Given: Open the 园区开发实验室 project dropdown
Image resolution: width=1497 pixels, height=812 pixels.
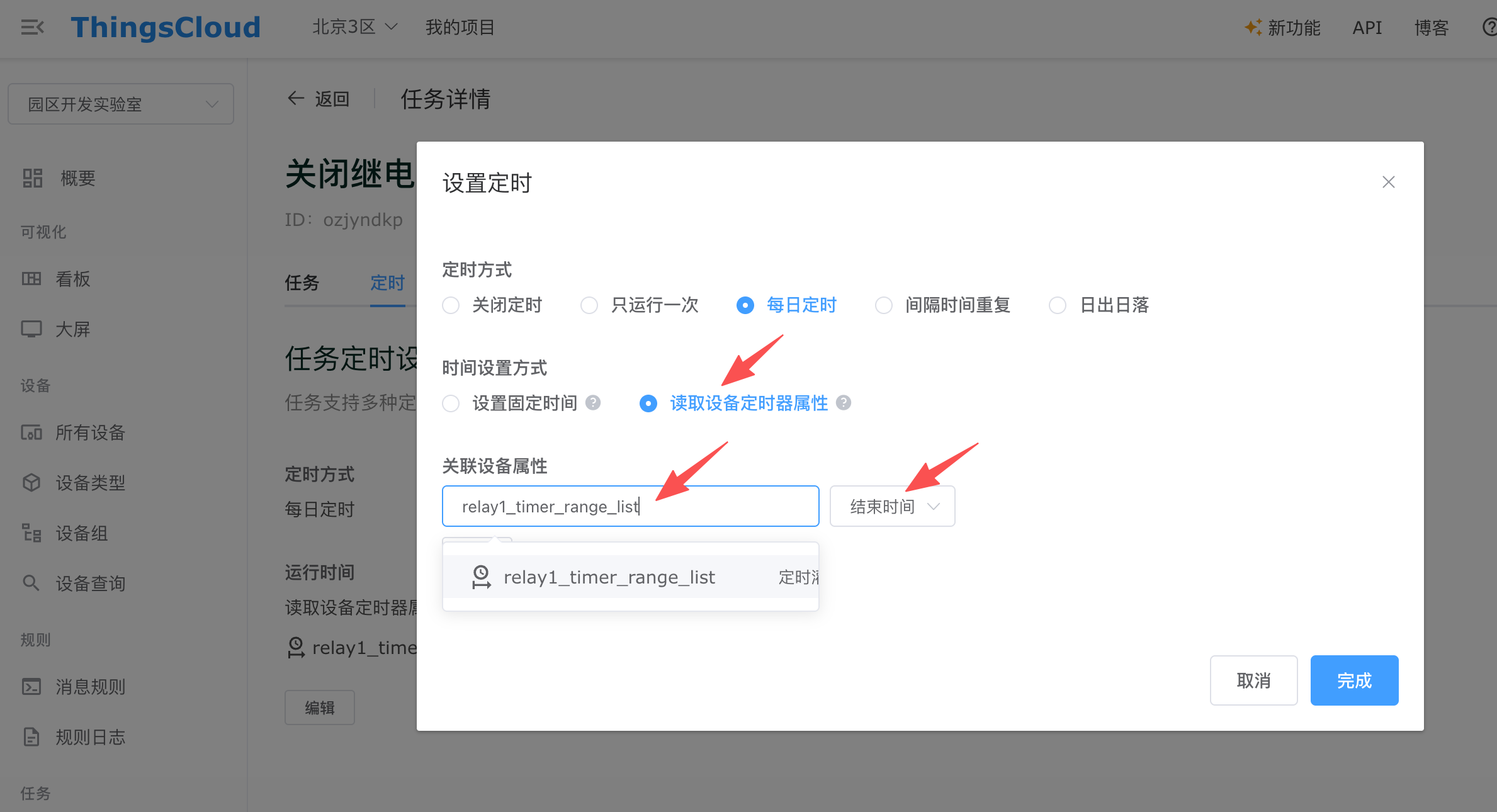Looking at the screenshot, I should tap(121, 104).
